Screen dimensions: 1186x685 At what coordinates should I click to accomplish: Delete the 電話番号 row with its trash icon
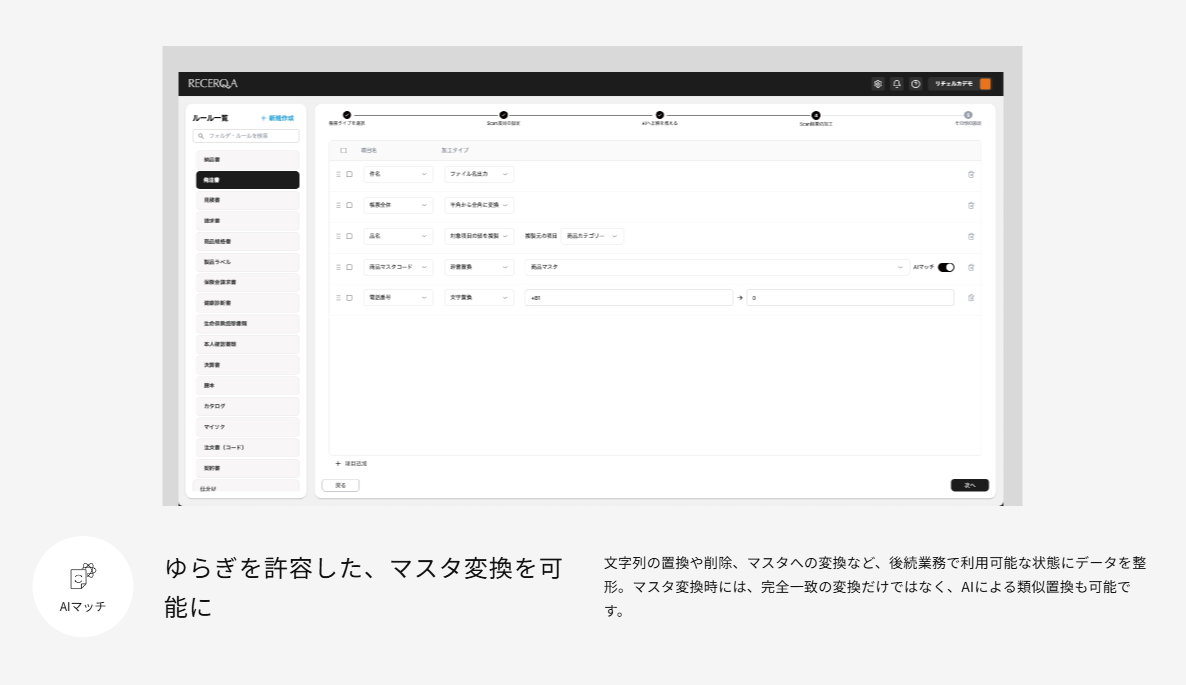[x=970, y=298]
